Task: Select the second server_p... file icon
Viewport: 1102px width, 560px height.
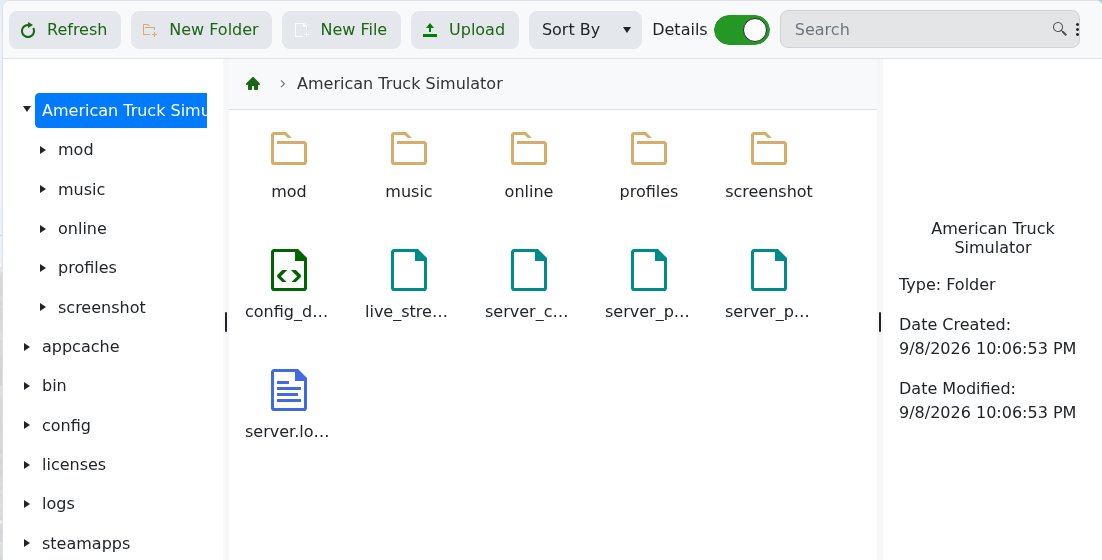Action: pos(769,270)
